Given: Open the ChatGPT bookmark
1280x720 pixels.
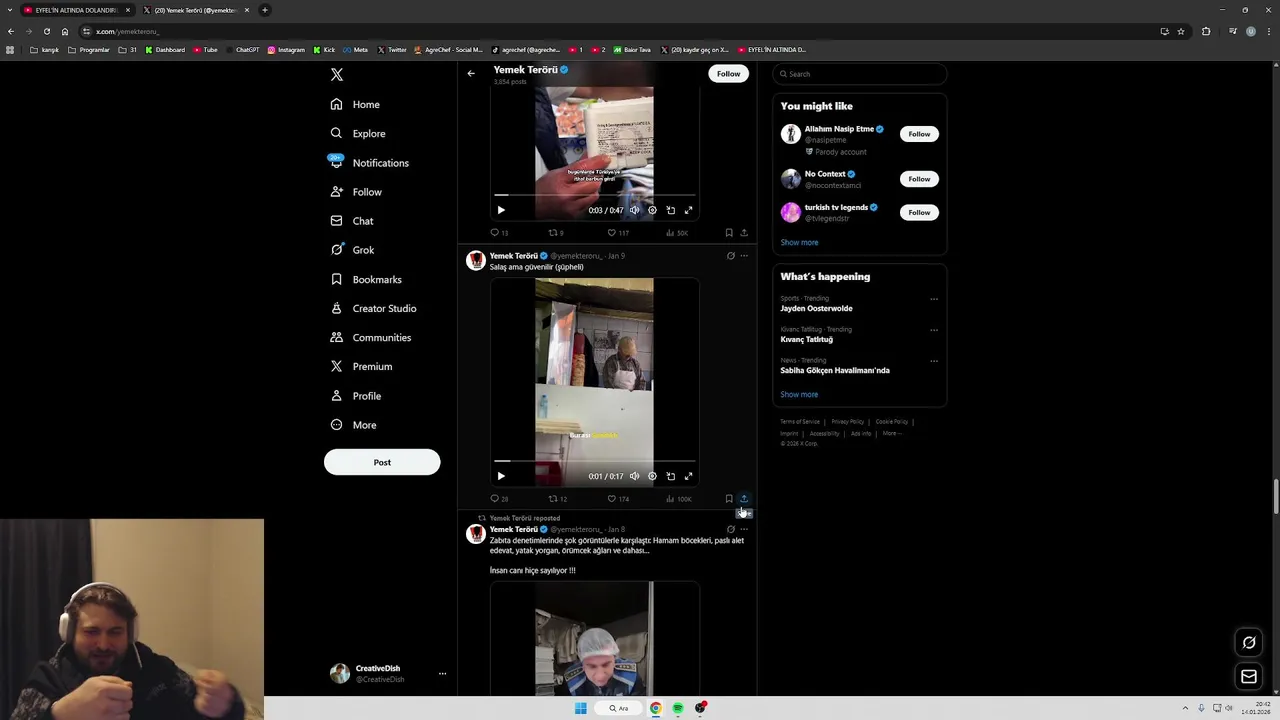Looking at the screenshot, I should (243, 50).
